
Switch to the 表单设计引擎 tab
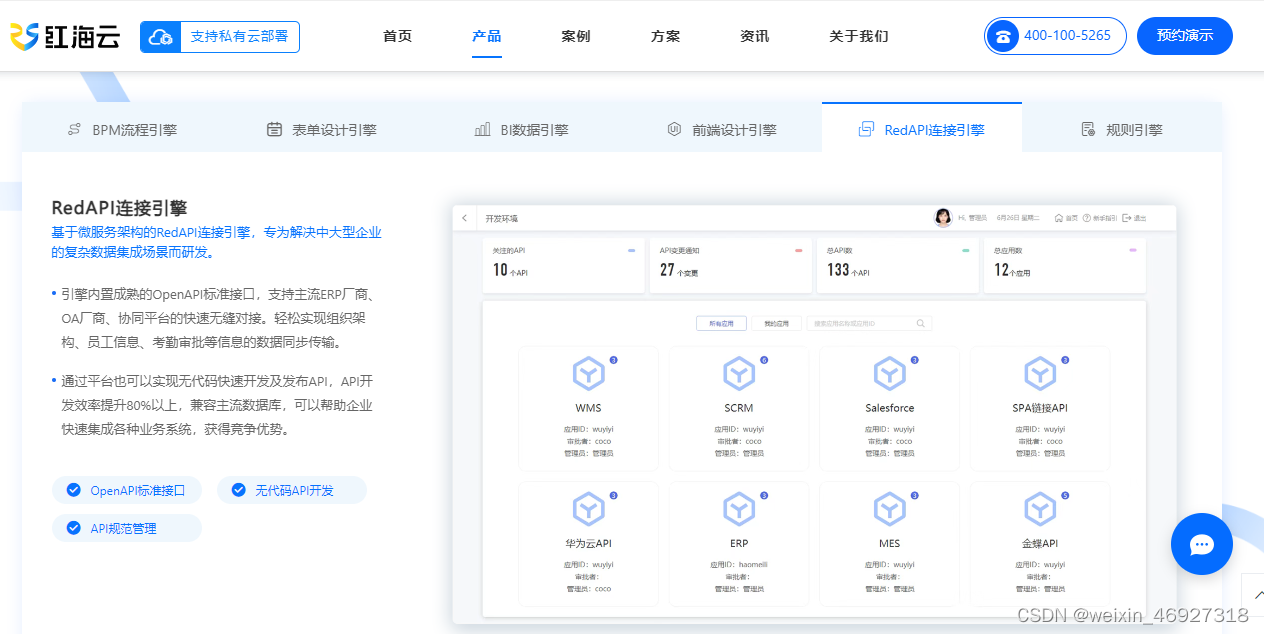pos(322,129)
